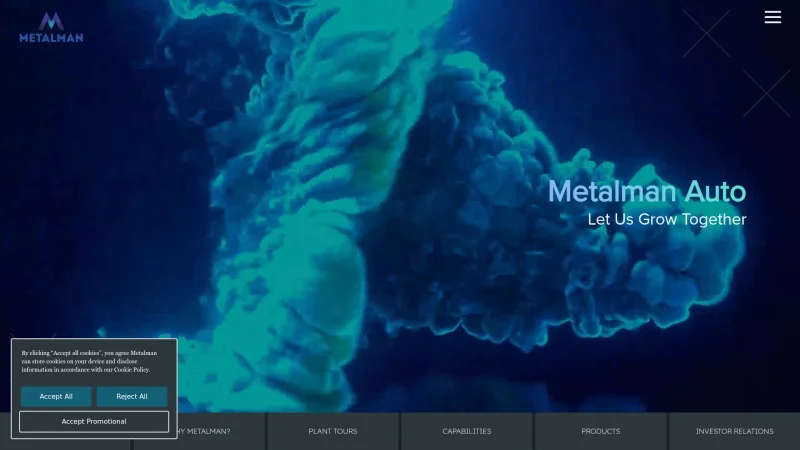Click the cookie policy notice text
Viewport: 800px width, 450px height.
[89, 361]
